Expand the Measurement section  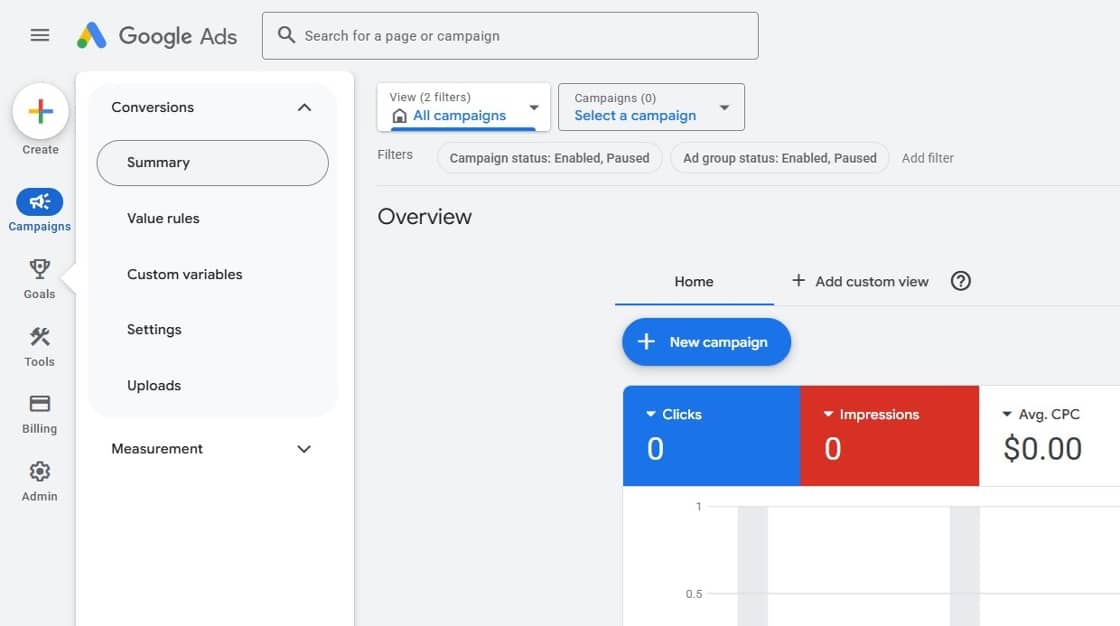click(x=304, y=449)
